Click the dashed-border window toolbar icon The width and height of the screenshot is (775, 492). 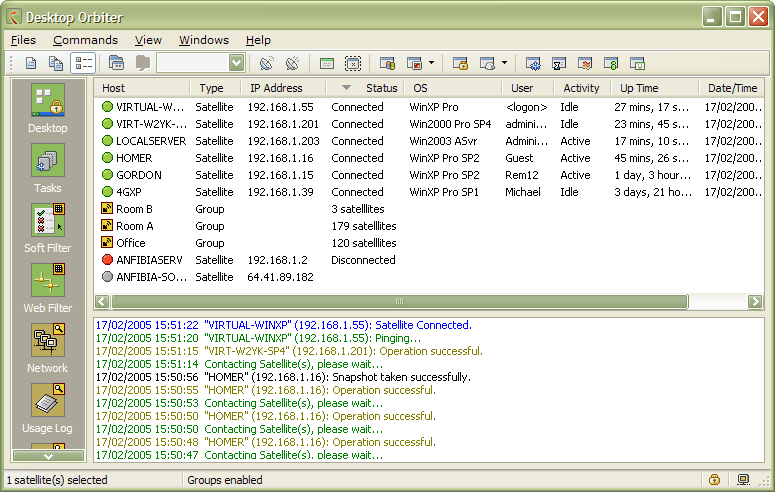point(353,63)
